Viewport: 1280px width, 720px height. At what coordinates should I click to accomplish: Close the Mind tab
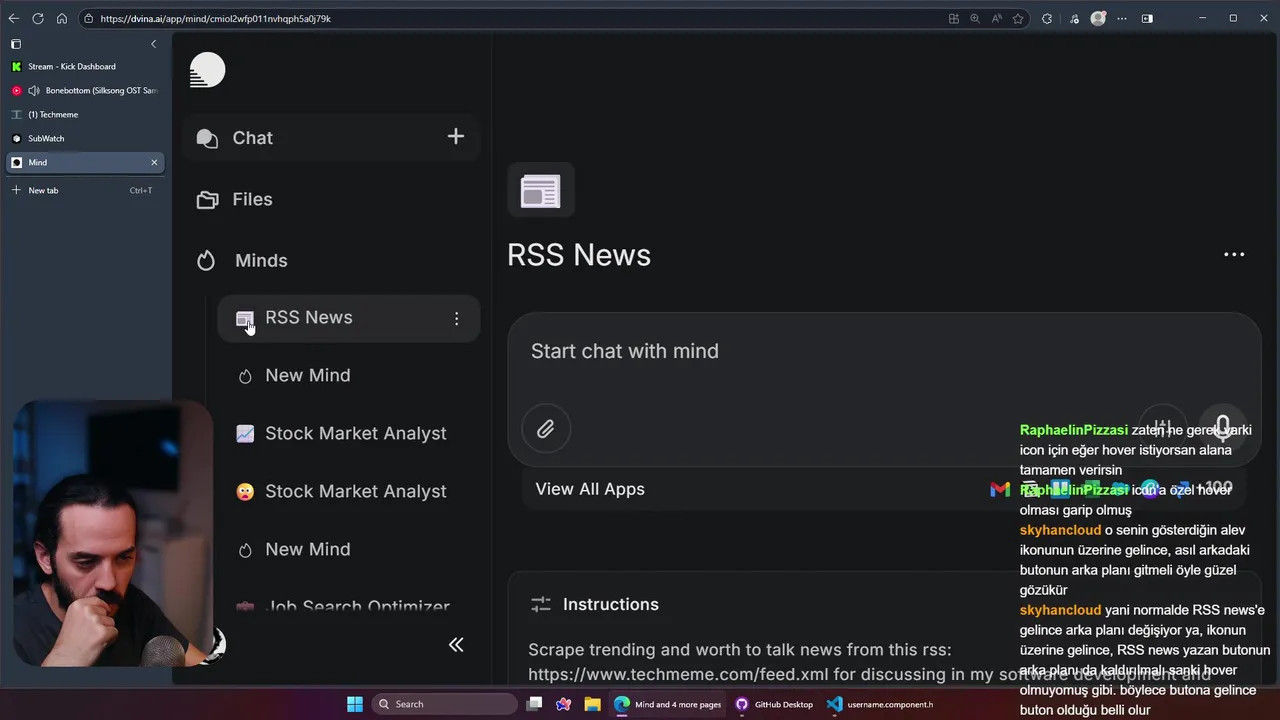point(154,162)
